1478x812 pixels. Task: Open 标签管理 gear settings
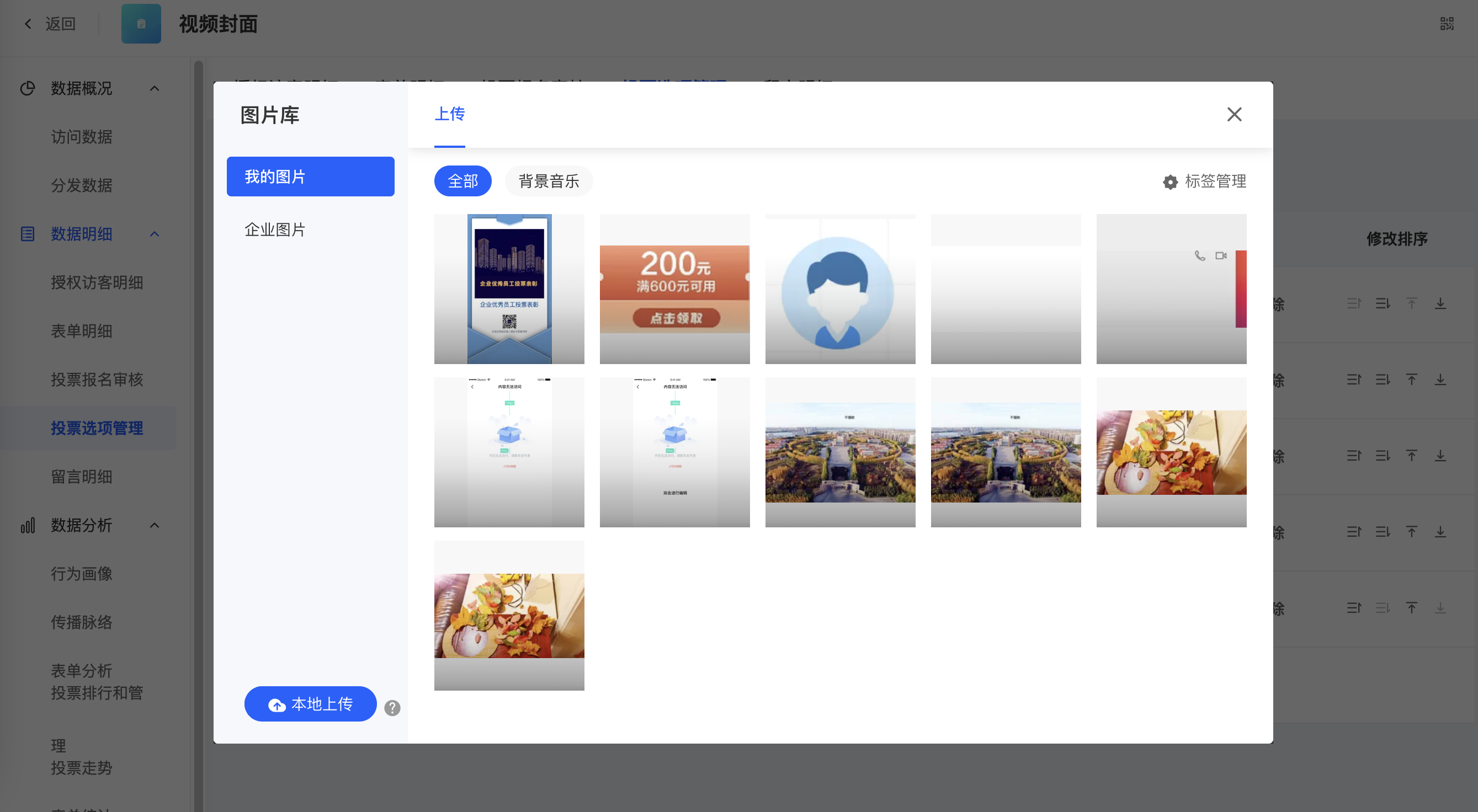[x=1204, y=181]
